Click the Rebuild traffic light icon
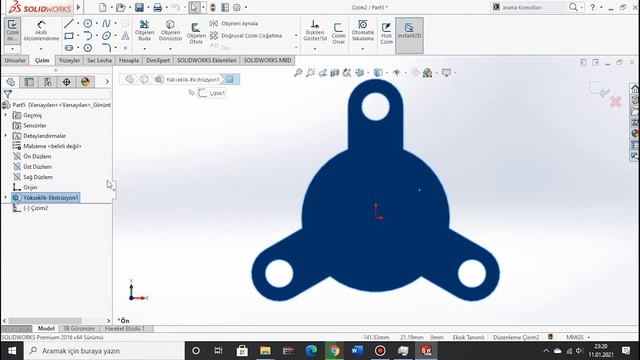The height and width of the screenshot is (360, 640). point(213,7)
